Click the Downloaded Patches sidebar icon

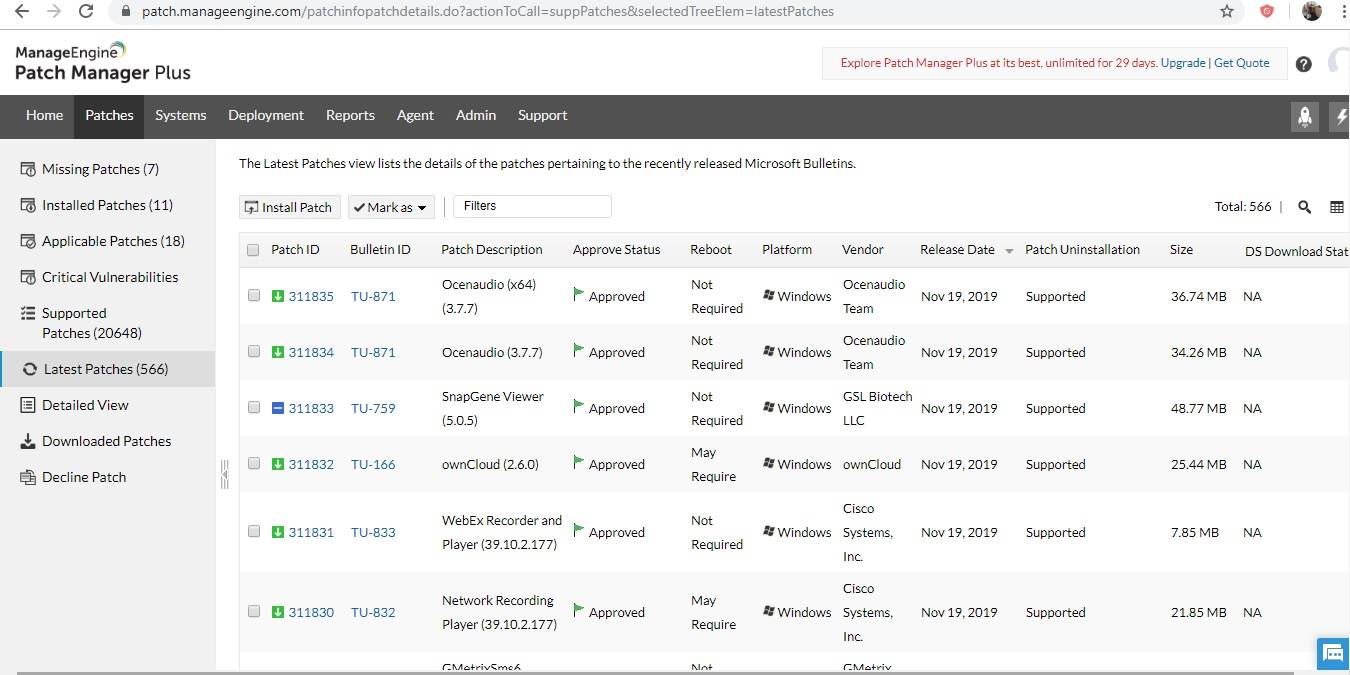pos(26,441)
